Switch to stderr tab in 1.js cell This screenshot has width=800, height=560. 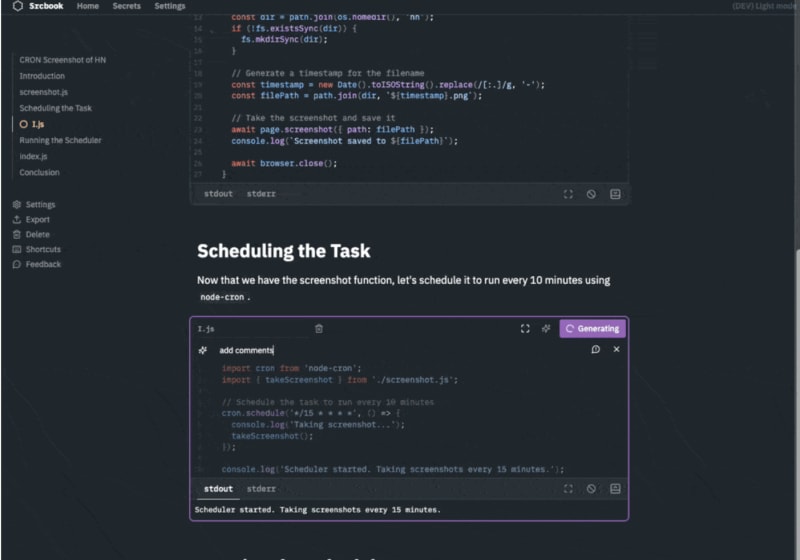coord(261,489)
